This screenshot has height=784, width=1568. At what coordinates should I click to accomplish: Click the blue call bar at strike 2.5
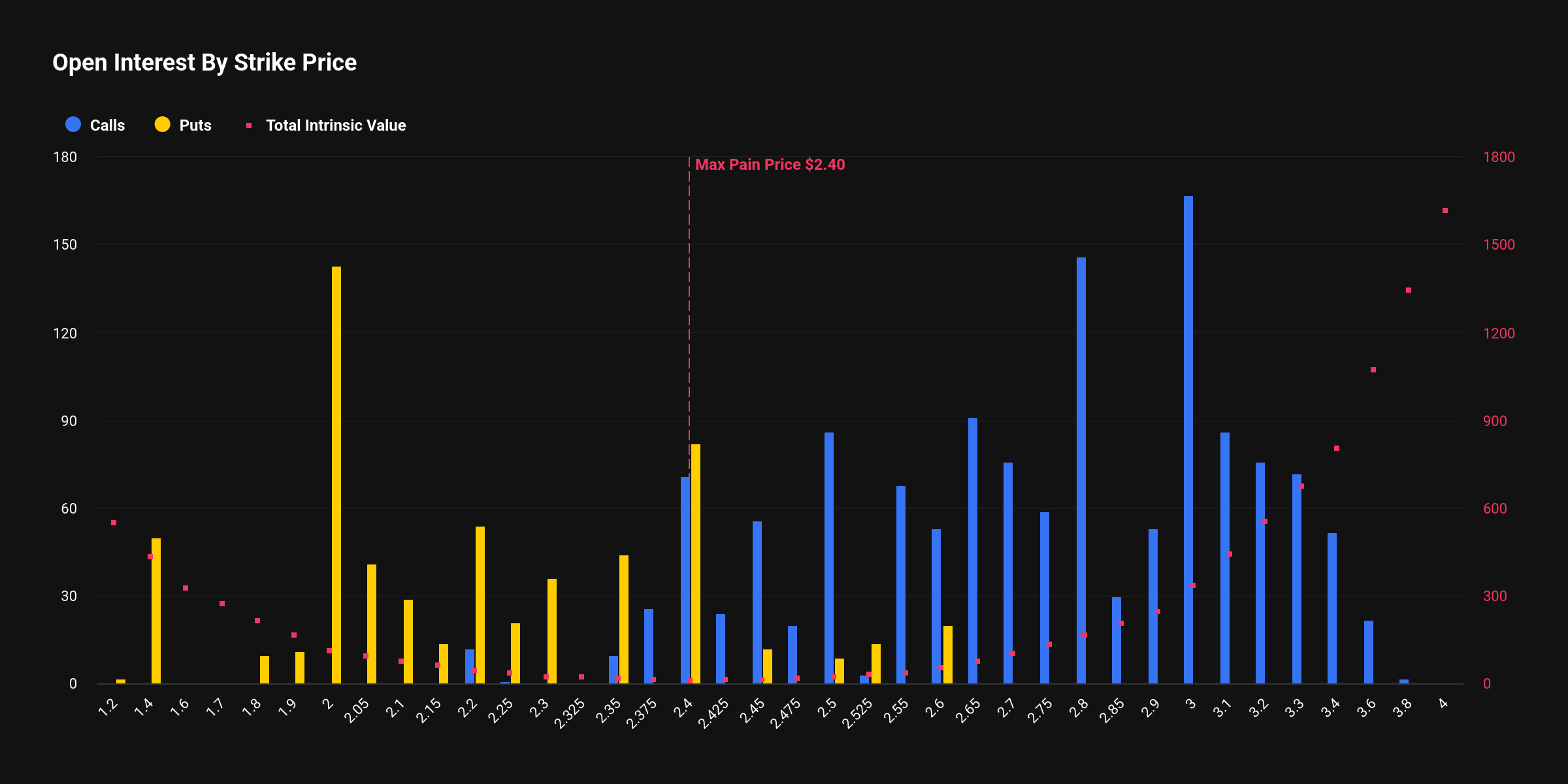coord(829,558)
